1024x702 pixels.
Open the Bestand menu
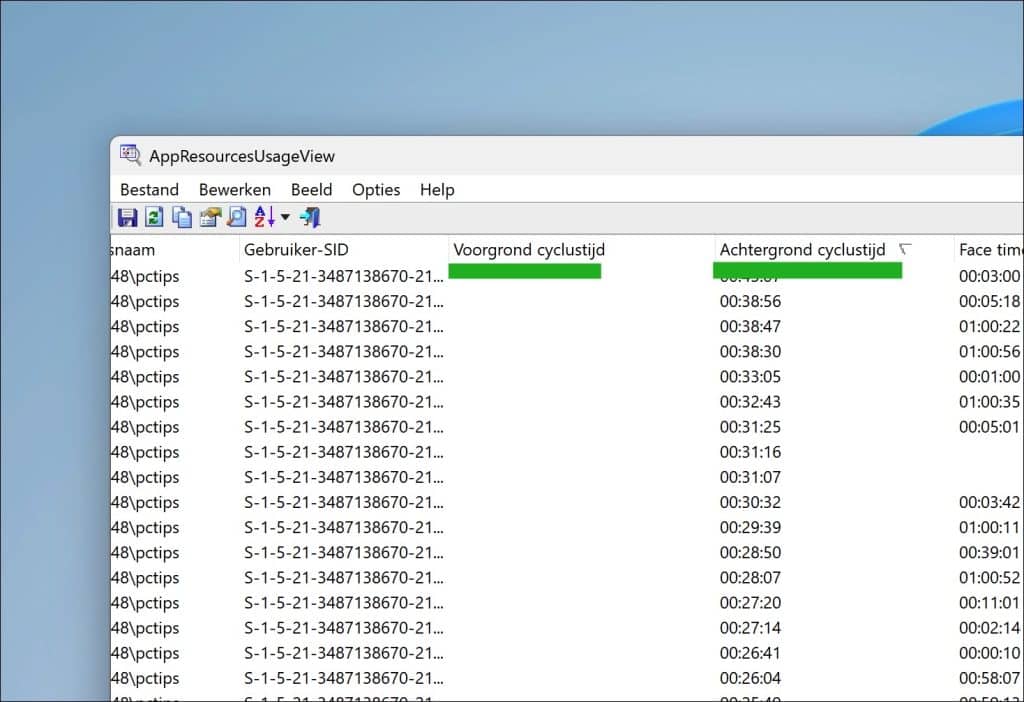150,190
